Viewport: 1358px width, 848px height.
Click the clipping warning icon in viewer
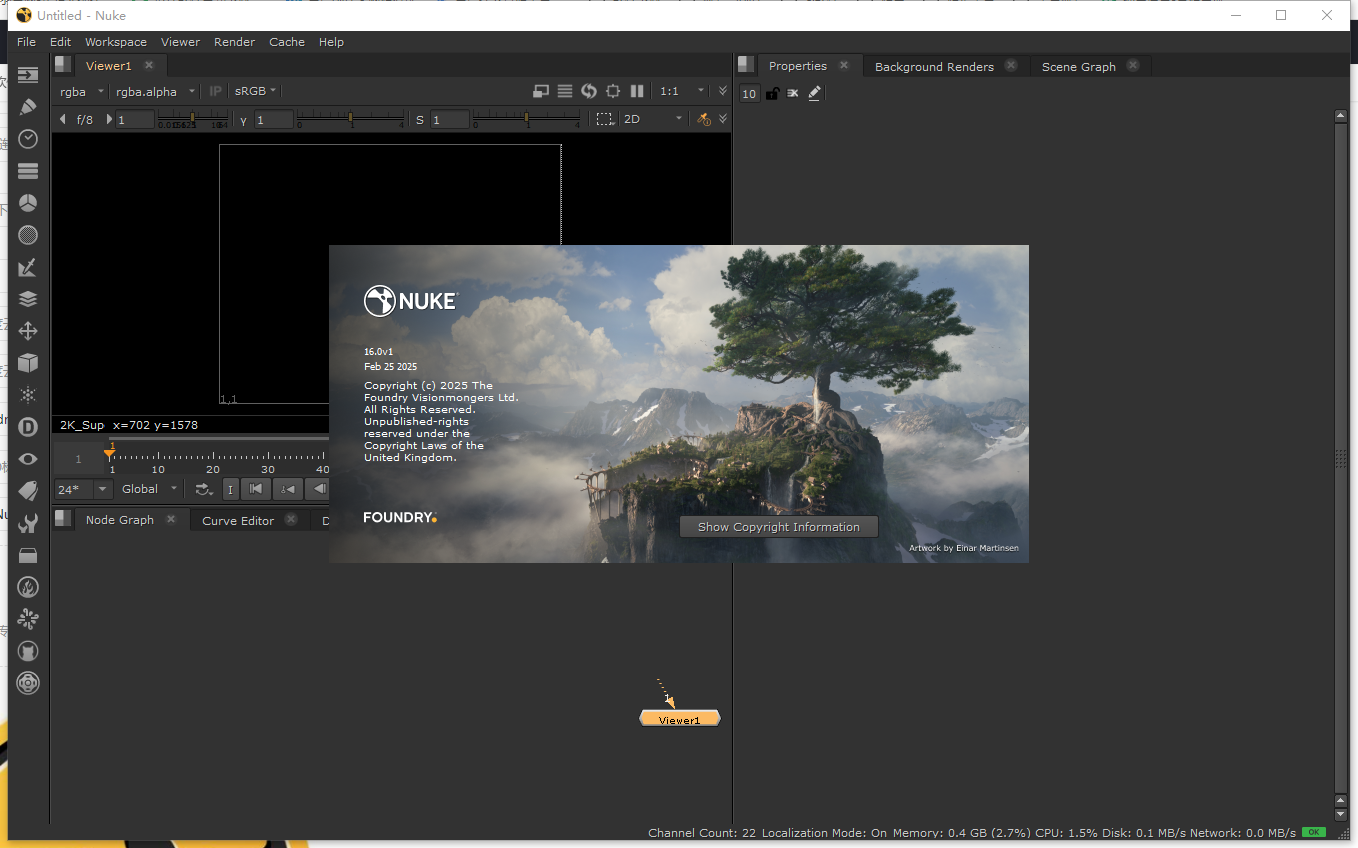541,91
